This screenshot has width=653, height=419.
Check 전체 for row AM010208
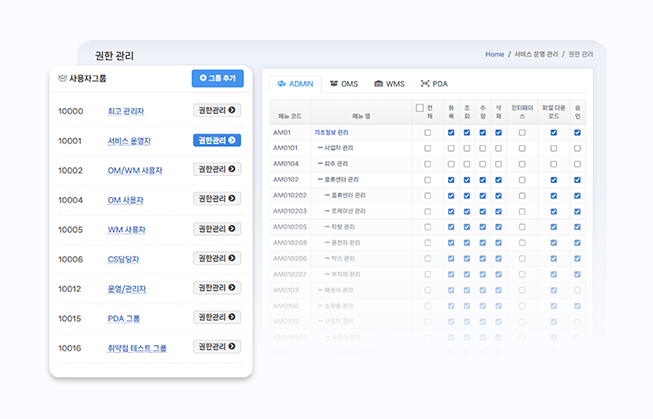coord(428,243)
